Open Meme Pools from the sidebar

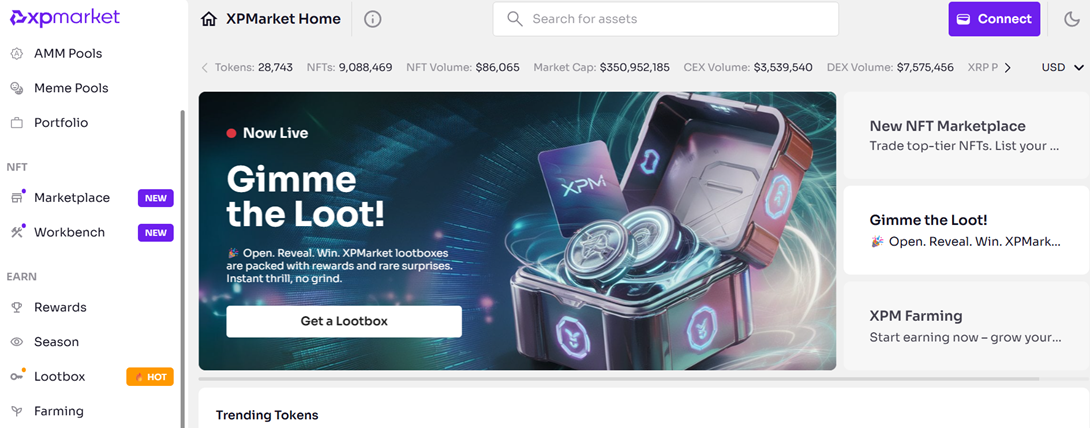(71, 88)
